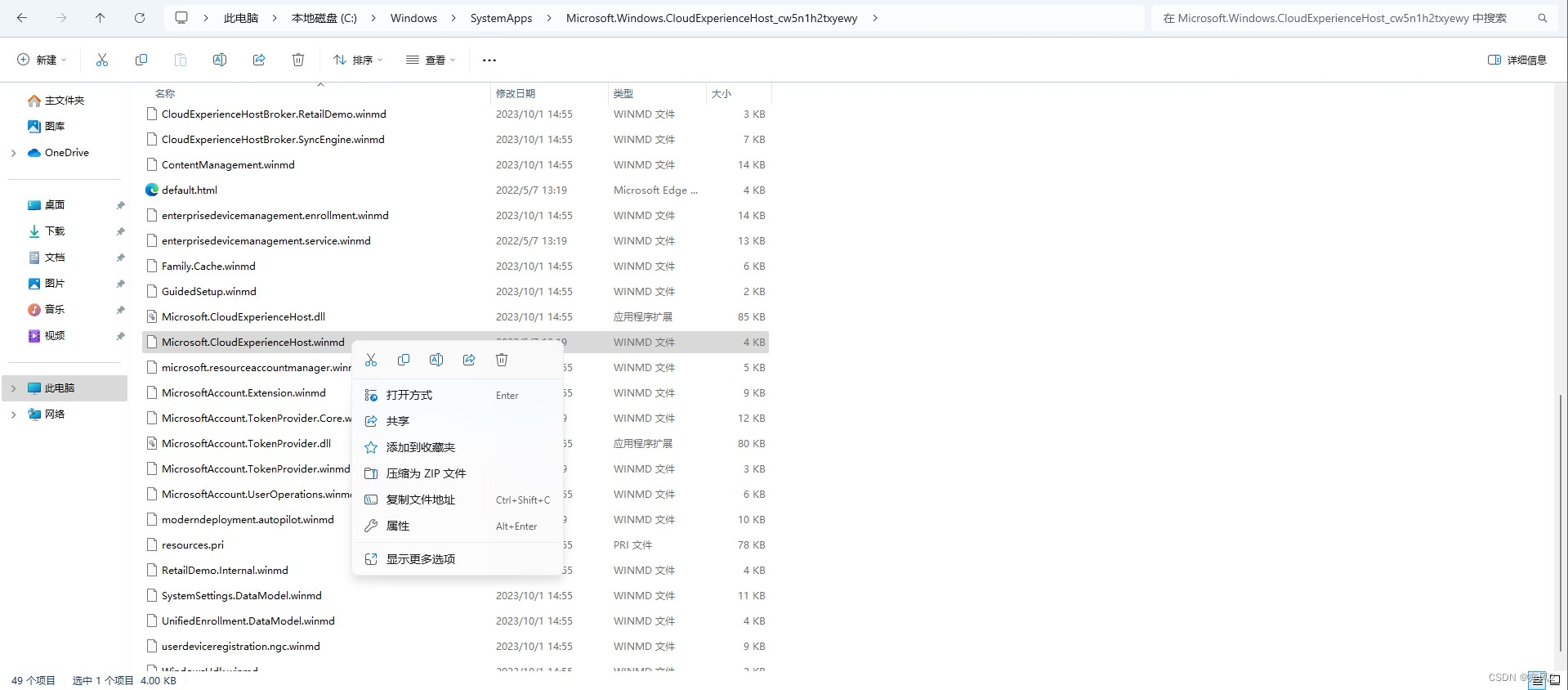Toggle 详细信息 details pane button
Viewport: 1568px width, 690px height.
(1517, 60)
